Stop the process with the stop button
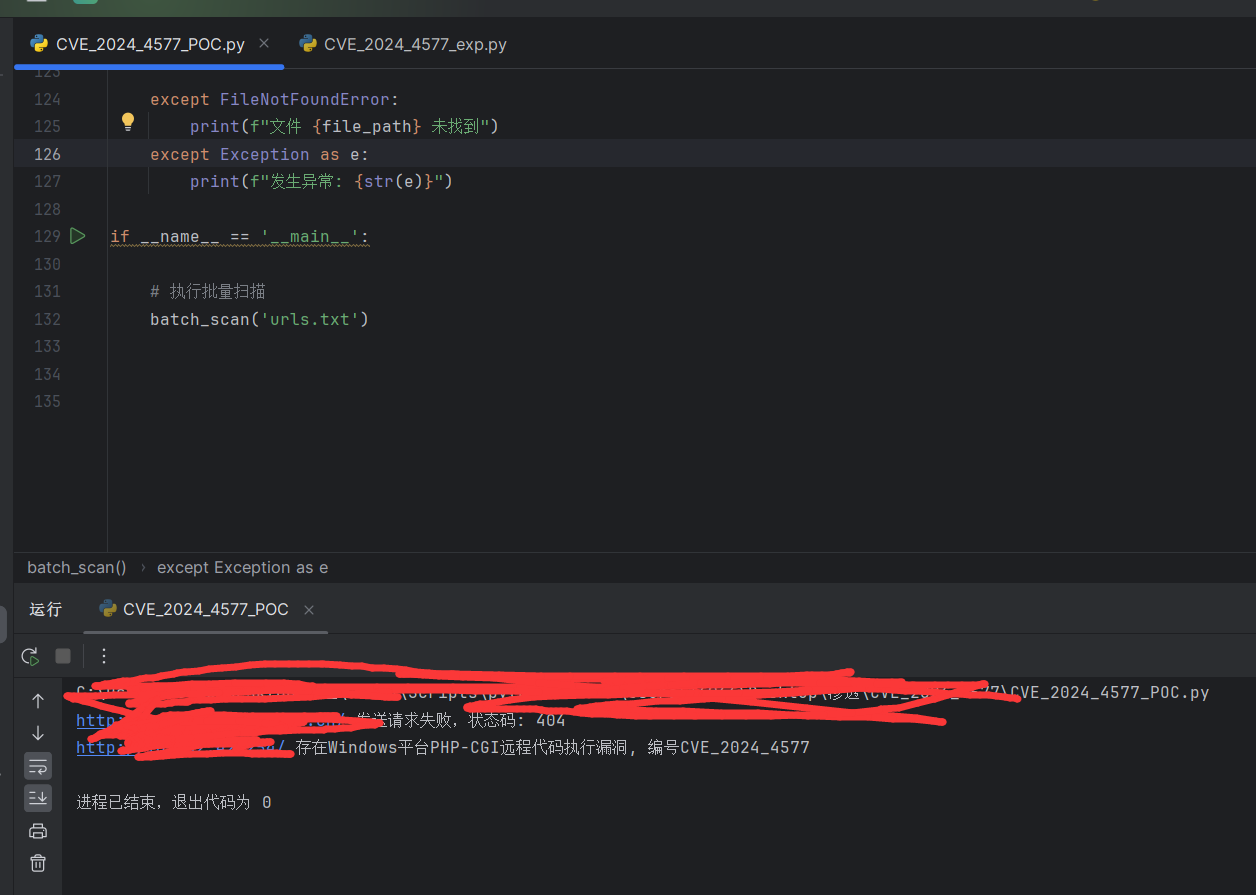Image resolution: width=1256 pixels, height=895 pixels. pyautogui.click(x=63, y=656)
